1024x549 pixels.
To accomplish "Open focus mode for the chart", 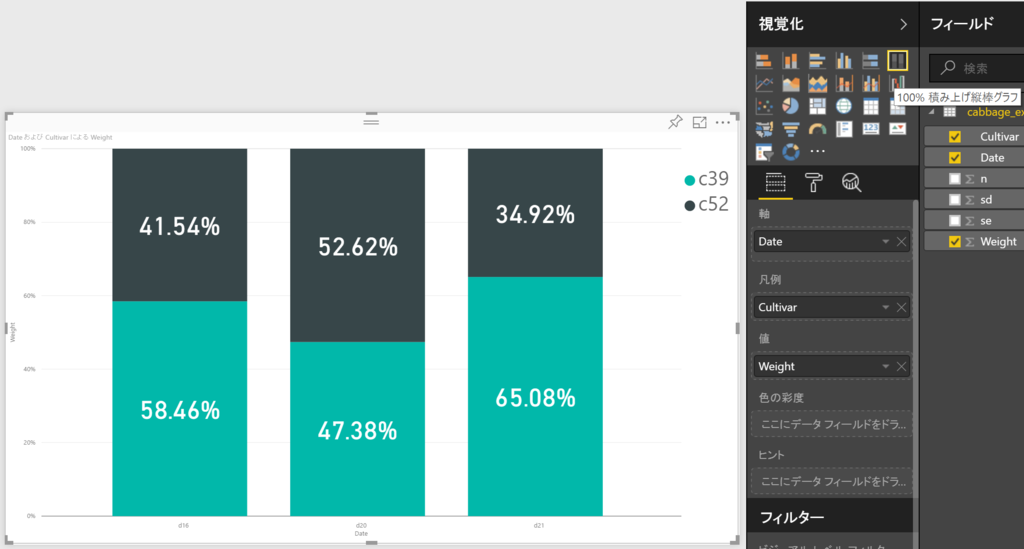I will tap(699, 122).
